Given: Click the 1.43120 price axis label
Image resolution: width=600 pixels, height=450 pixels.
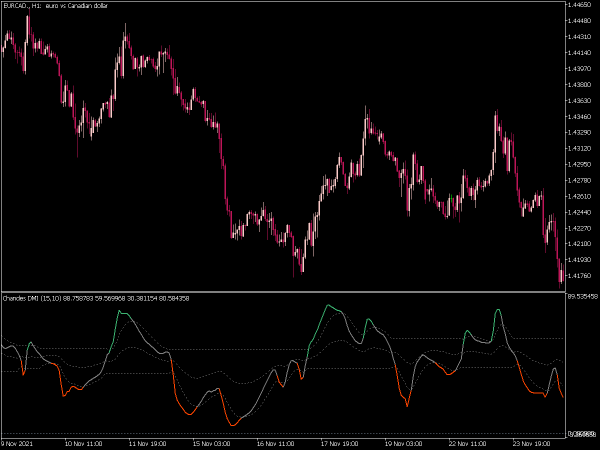Looking at the screenshot, I should [x=579, y=148].
